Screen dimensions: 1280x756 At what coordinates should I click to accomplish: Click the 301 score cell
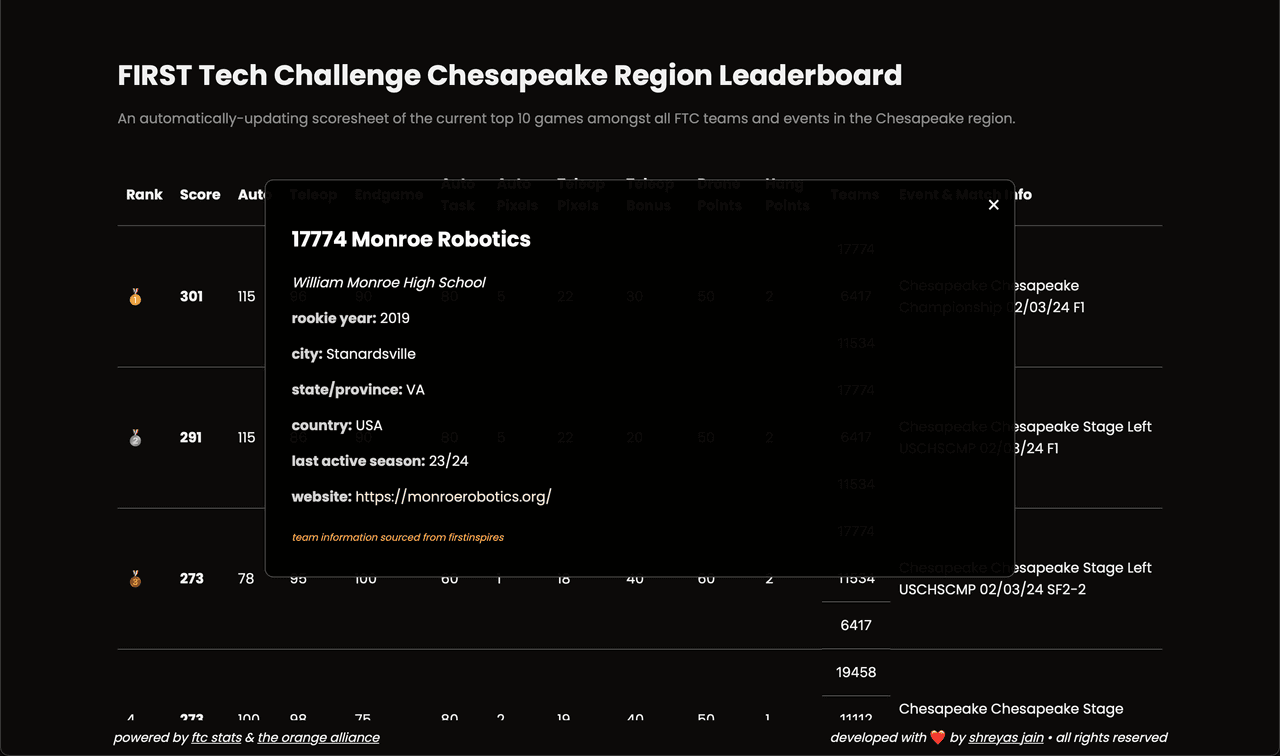[191, 297]
